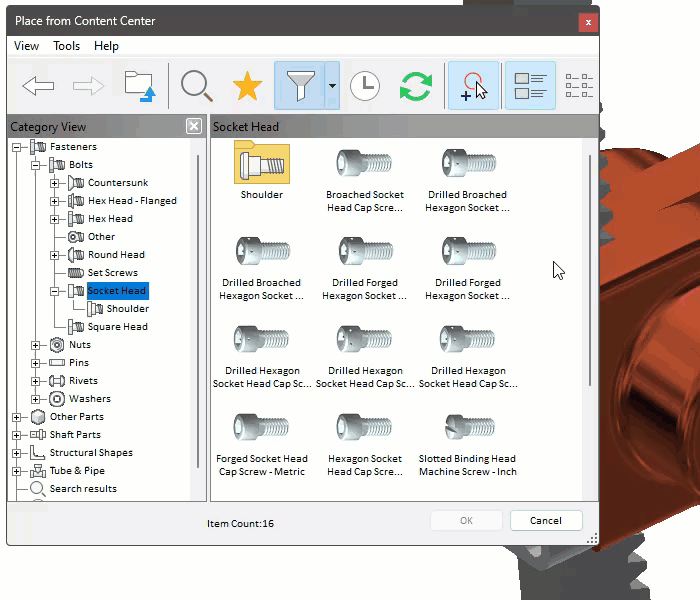Select the Shoulder tree item
This screenshot has height=600, width=700.
click(x=128, y=308)
